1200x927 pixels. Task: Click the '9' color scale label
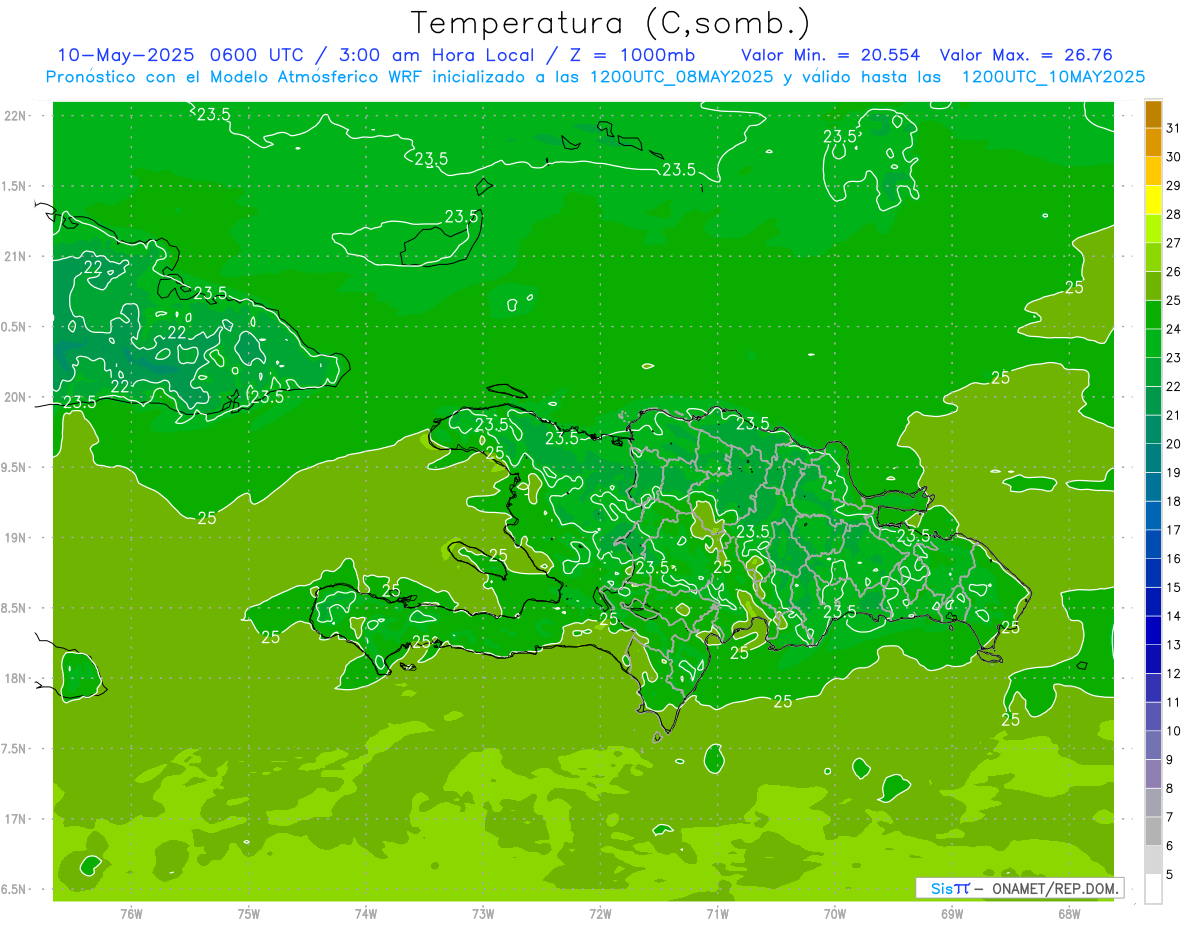pos(1170,760)
